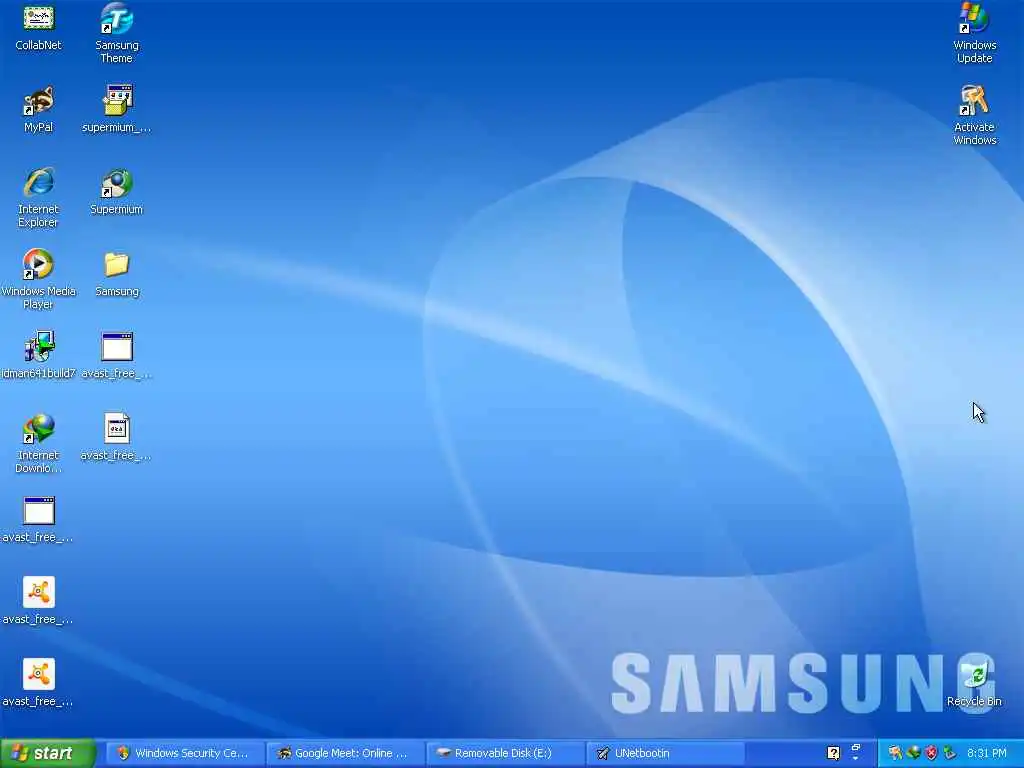Viewport: 1024px width, 768px height.
Task: Click the Internet Download Manager tray icon
Action: coord(914,753)
